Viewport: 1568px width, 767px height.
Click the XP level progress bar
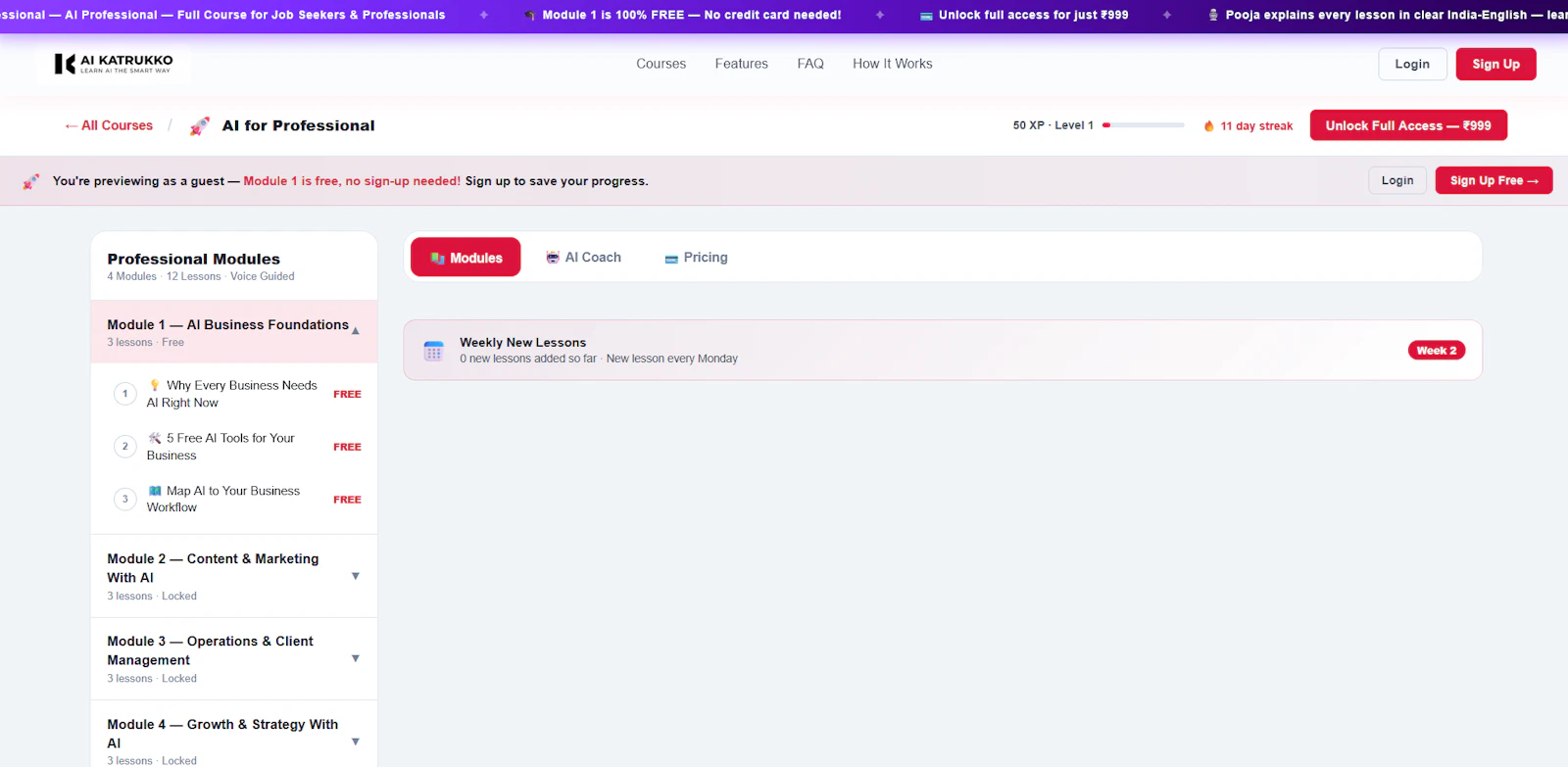coord(1143,125)
